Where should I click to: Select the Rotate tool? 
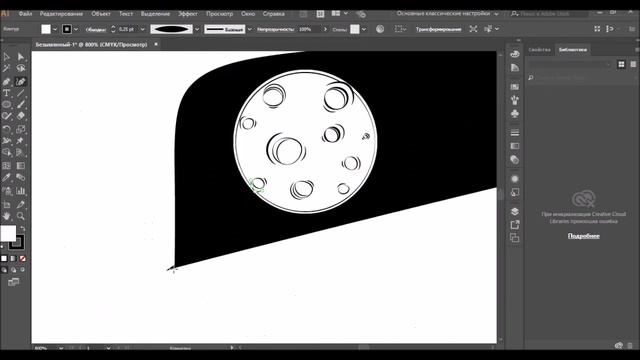pos(7,129)
